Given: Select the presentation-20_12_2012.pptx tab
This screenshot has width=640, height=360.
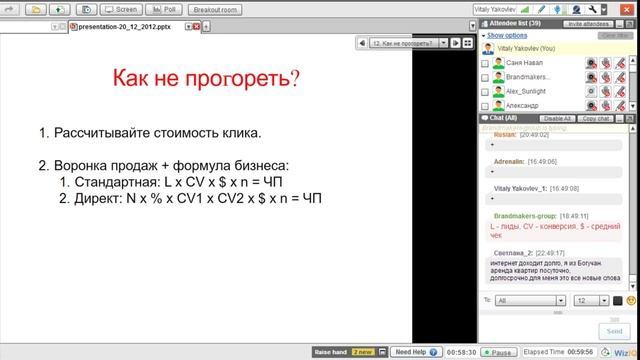Looking at the screenshot, I should coord(124,27).
